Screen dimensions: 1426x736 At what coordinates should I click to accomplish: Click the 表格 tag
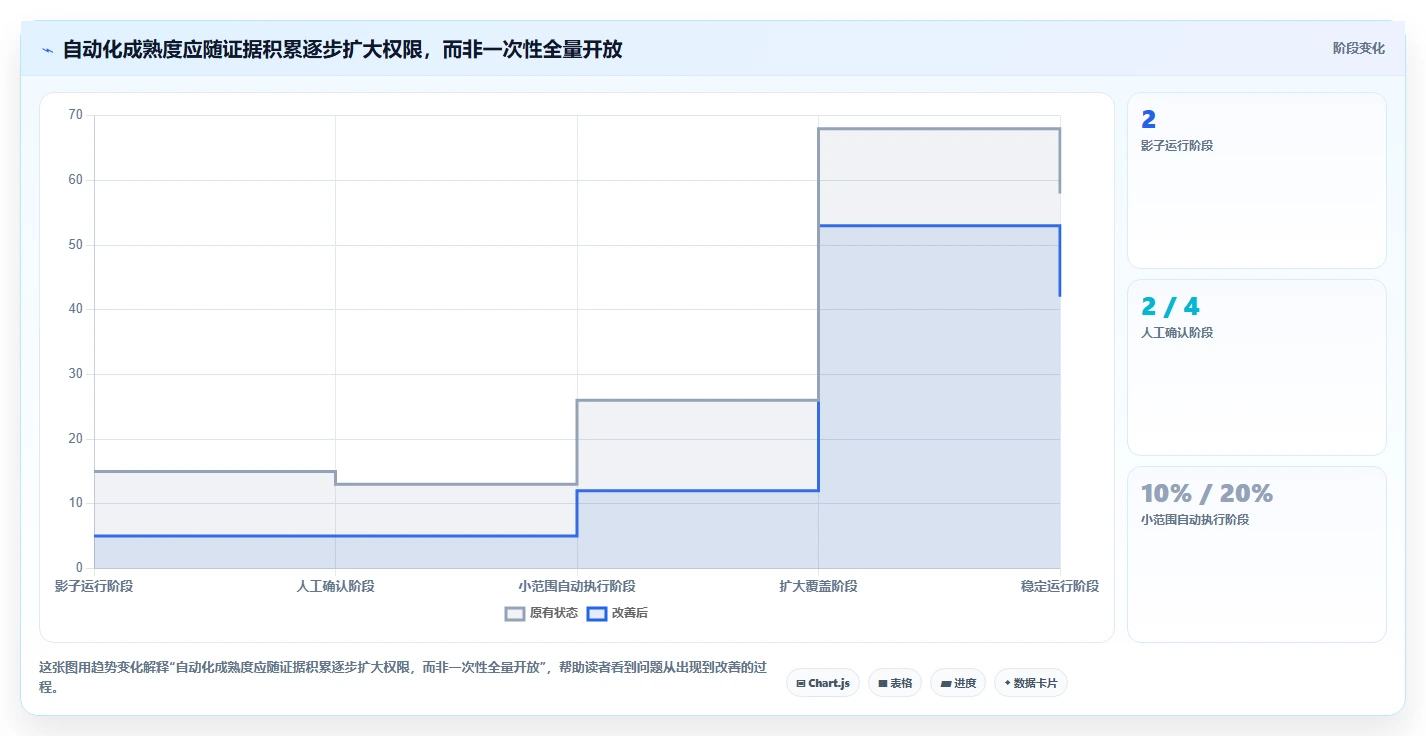click(x=894, y=683)
